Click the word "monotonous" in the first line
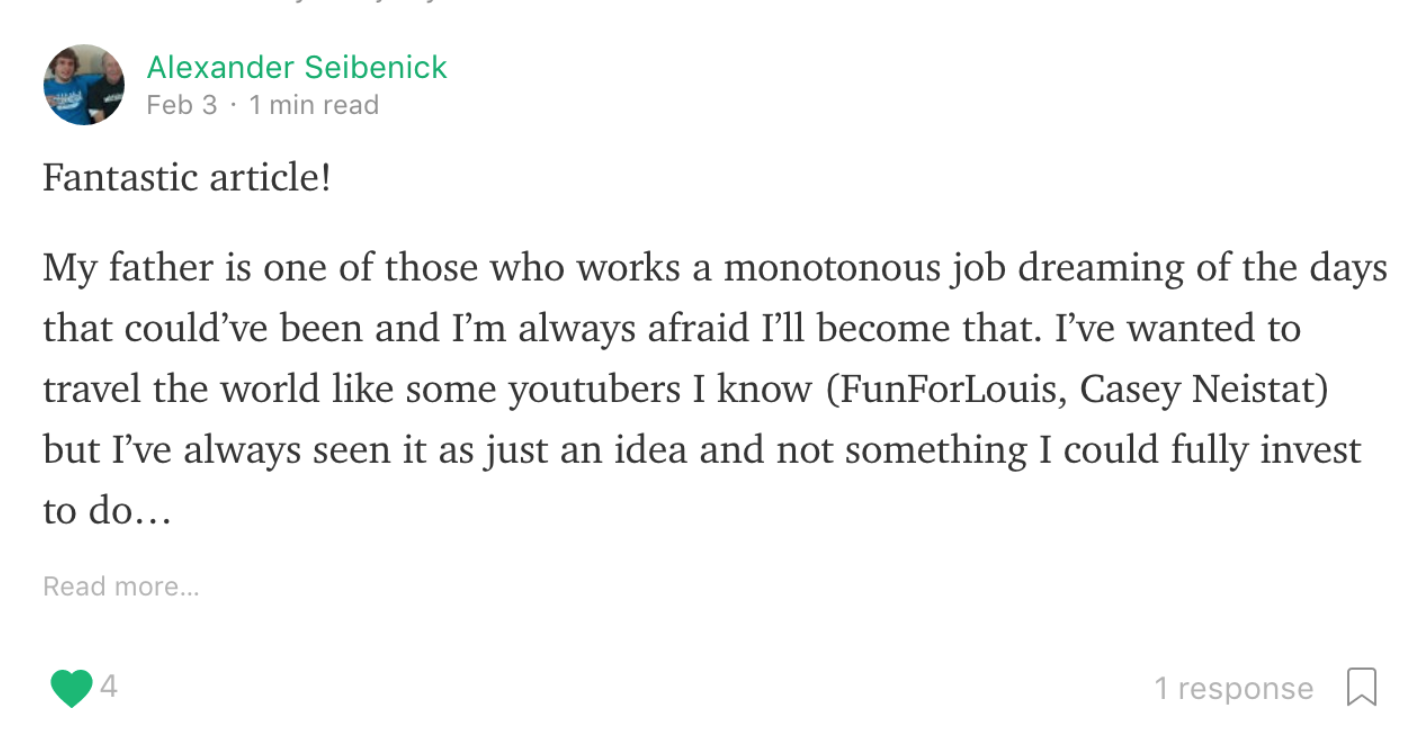This screenshot has width=1412, height=738. [815, 270]
